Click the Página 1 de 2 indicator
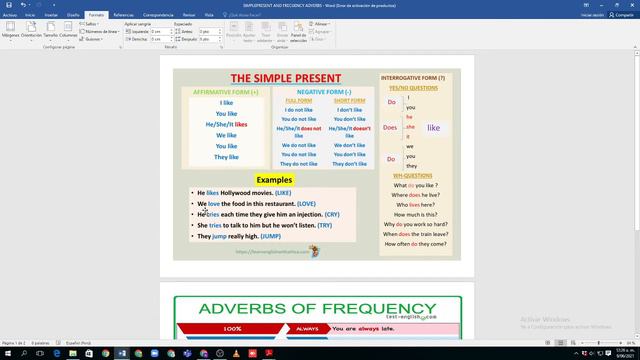This screenshot has width=640, height=360. click(x=14, y=343)
